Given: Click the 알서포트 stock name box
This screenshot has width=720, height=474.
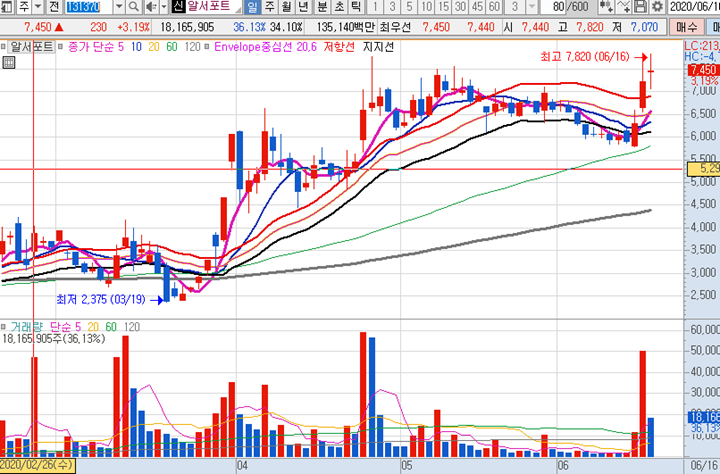Looking at the screenshot, I should [214, 6].
